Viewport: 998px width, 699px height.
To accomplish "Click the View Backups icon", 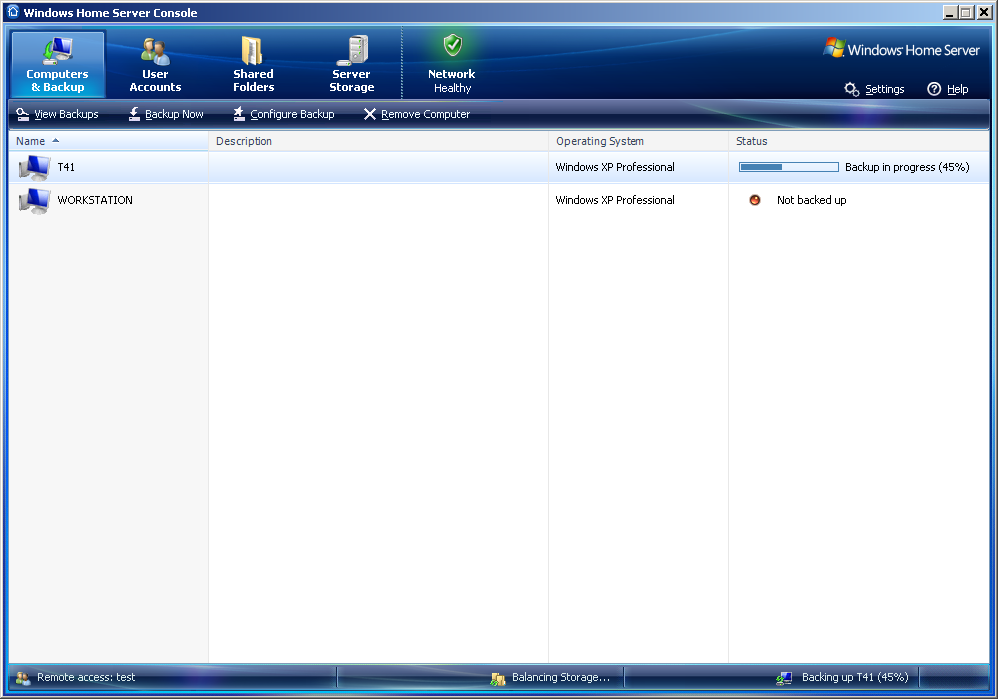I will (22, 114).
